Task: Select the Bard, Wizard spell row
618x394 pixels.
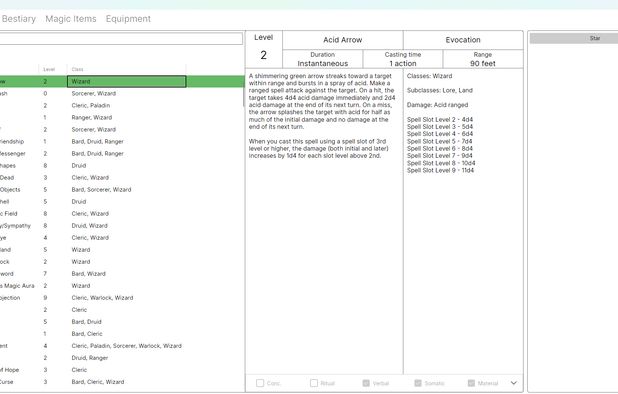Action: pos(121,274)
